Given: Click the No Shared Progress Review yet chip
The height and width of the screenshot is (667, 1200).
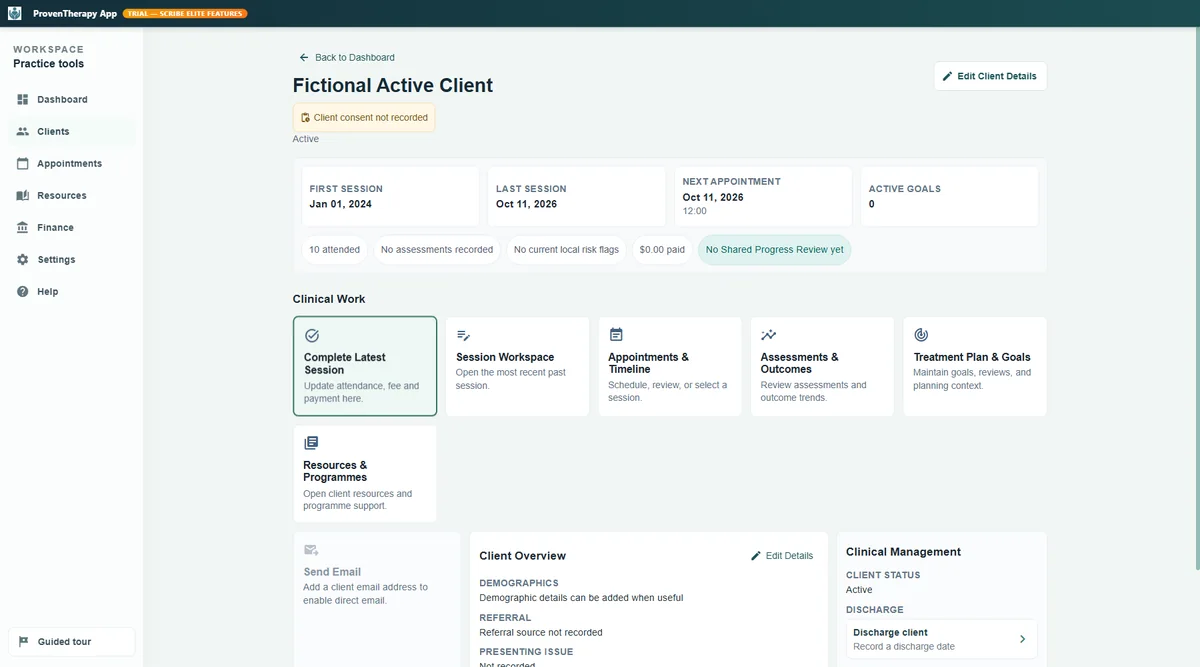Looking at the screenshot, I should [774, 250].
